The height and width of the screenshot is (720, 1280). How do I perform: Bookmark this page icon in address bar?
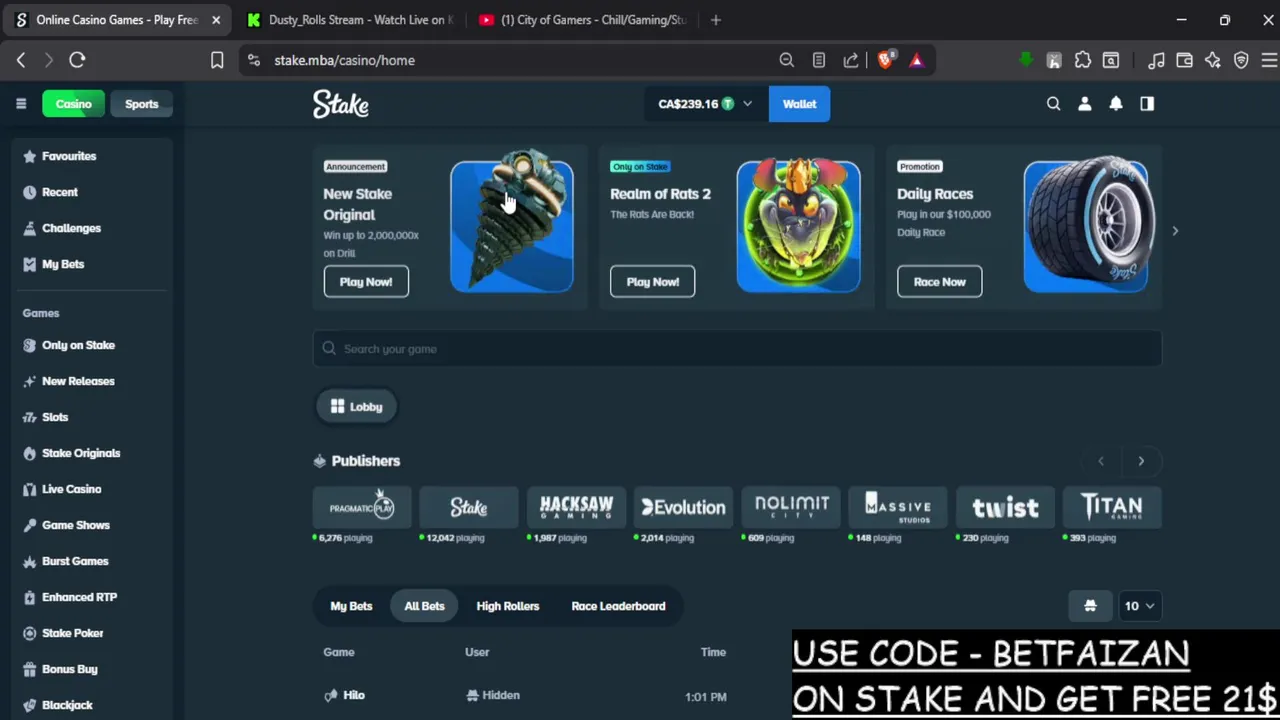click(217, 60)
